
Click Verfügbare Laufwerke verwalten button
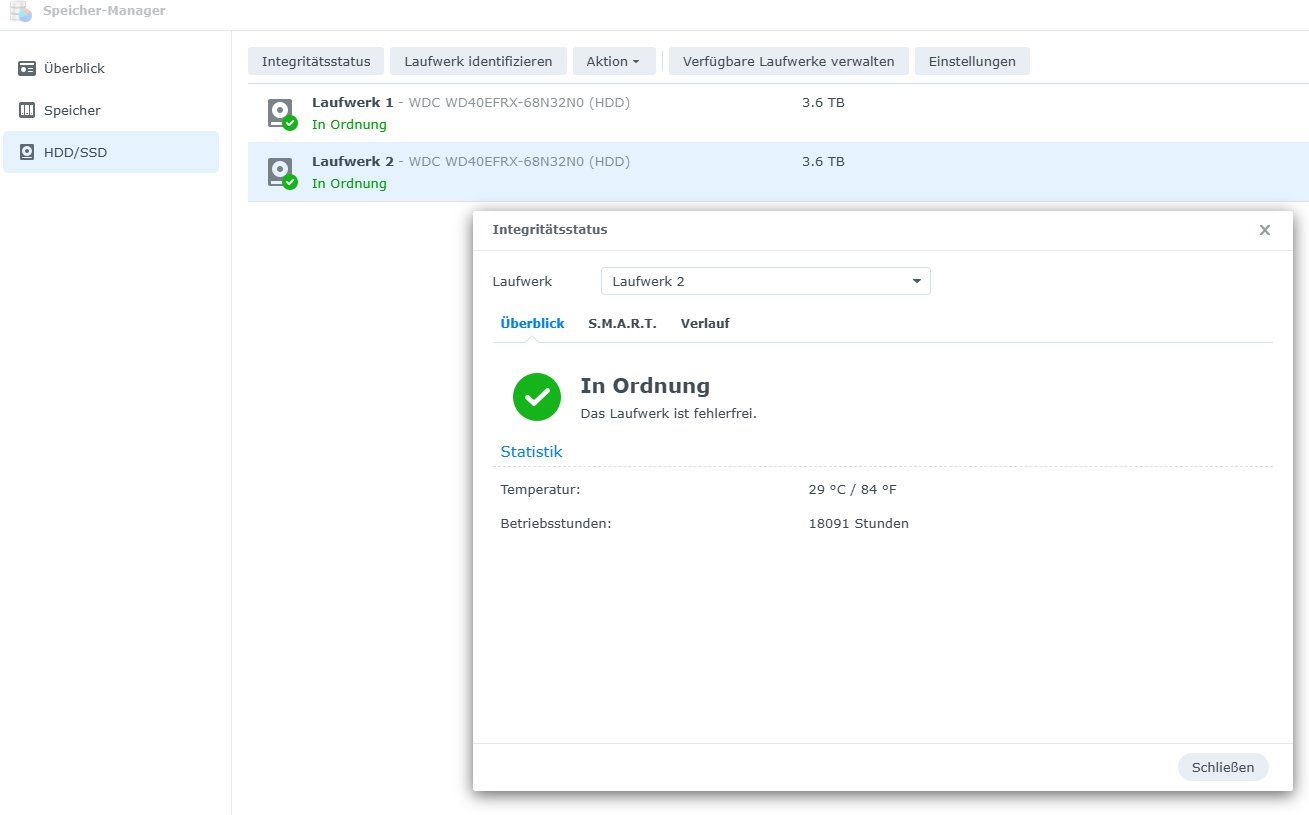pyautogui.click(x=788, y=61)
